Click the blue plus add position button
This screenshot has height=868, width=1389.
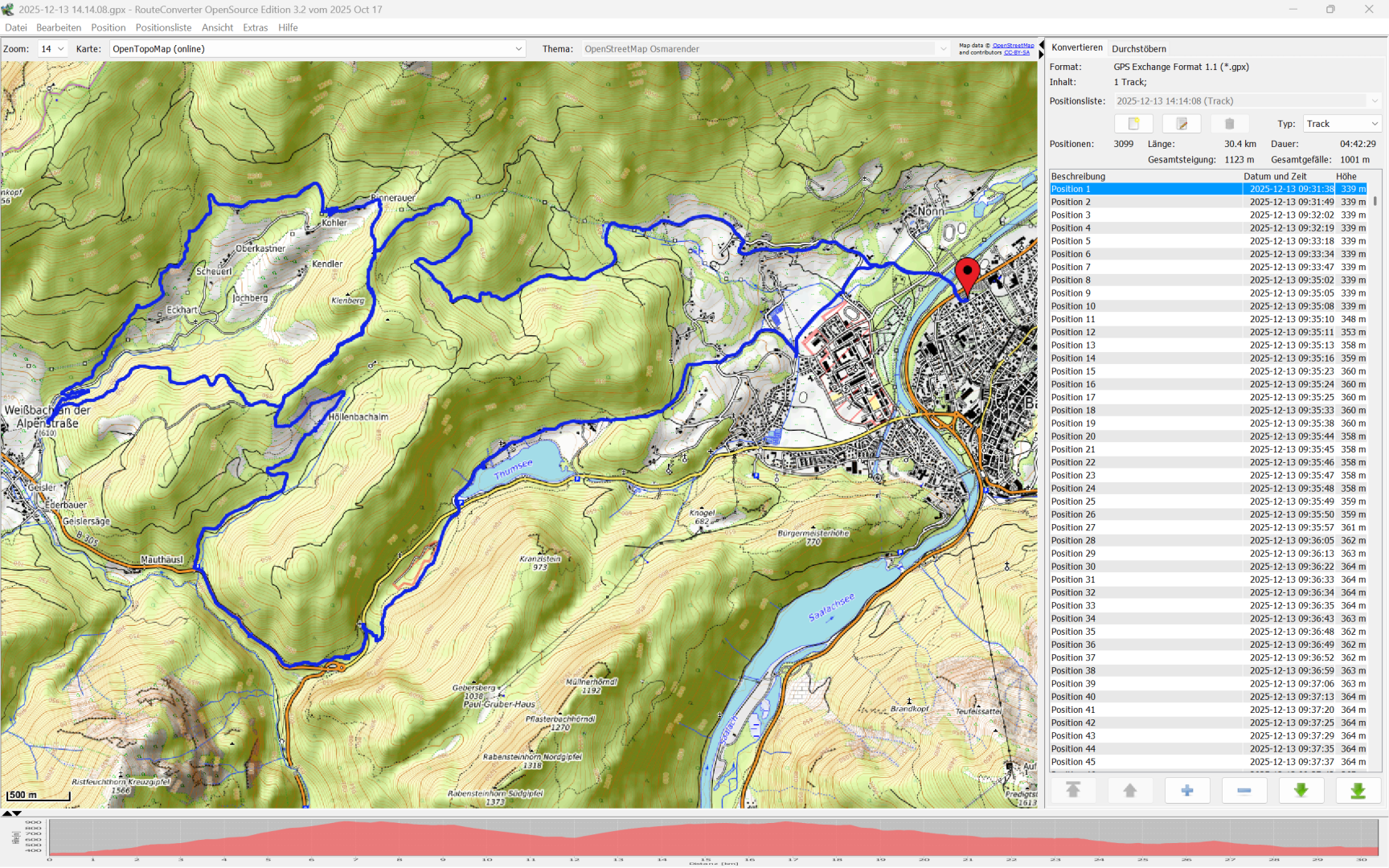(1186, 791)
